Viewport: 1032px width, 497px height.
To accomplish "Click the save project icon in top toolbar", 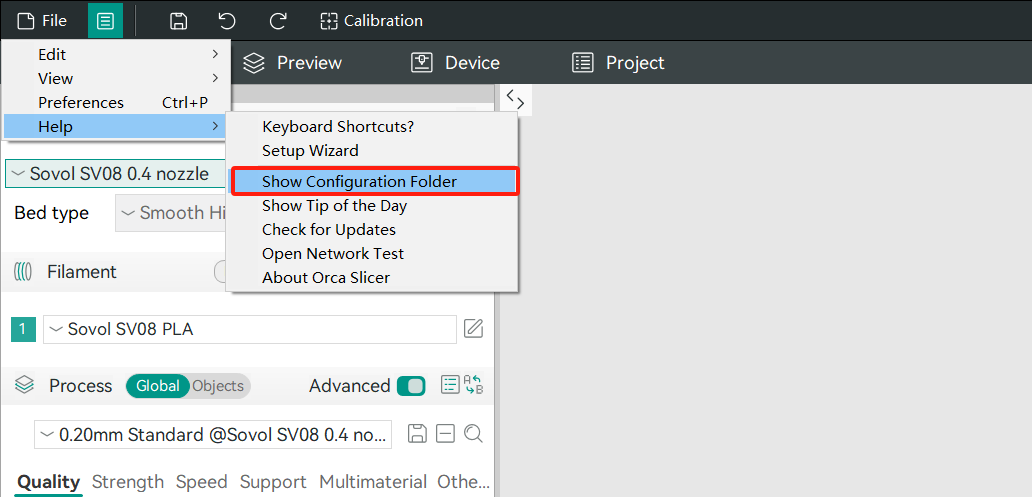I will pyautogui.click(x=178, y=21).
